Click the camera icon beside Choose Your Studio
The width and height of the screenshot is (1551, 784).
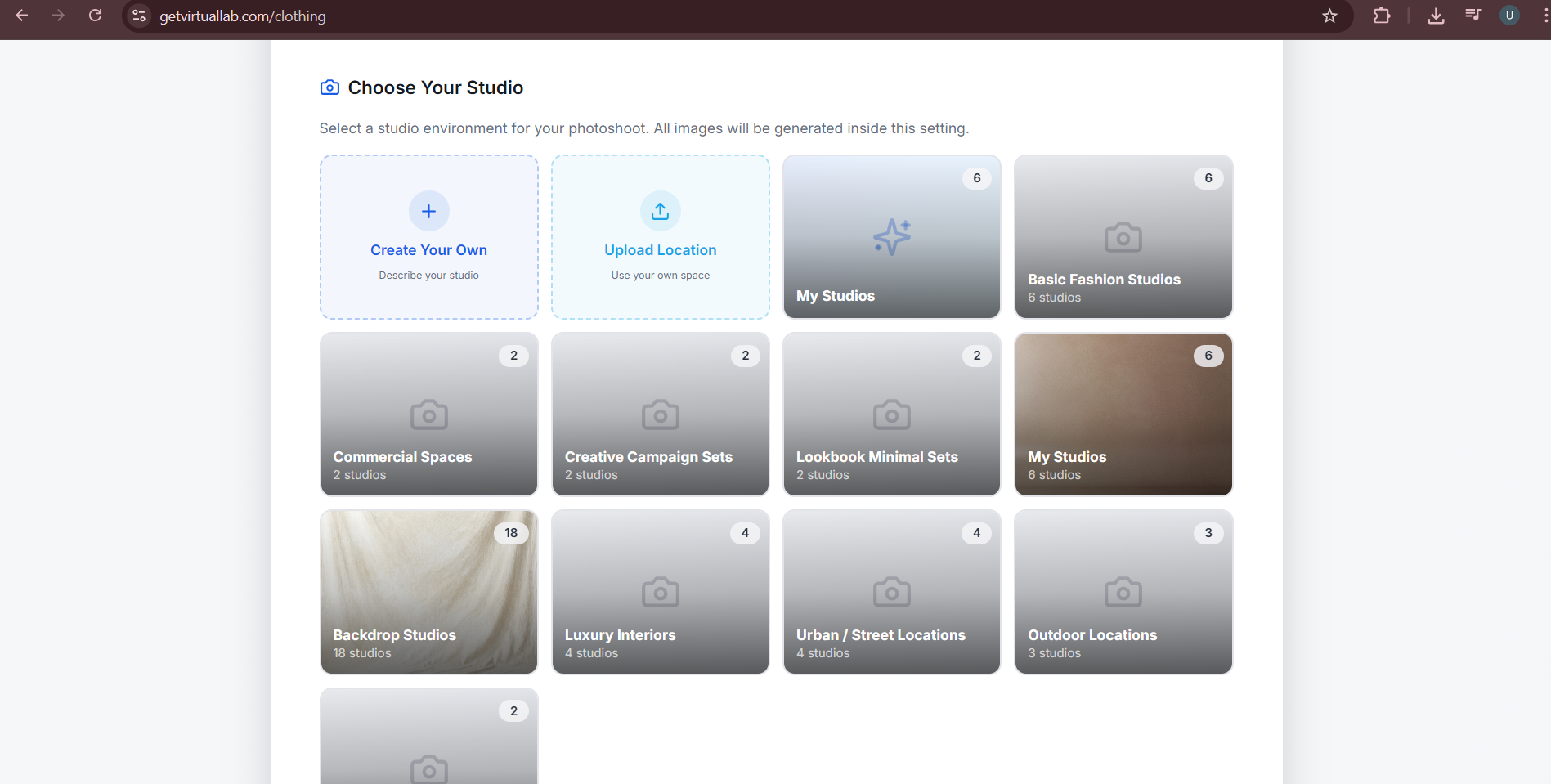point(329,87)
